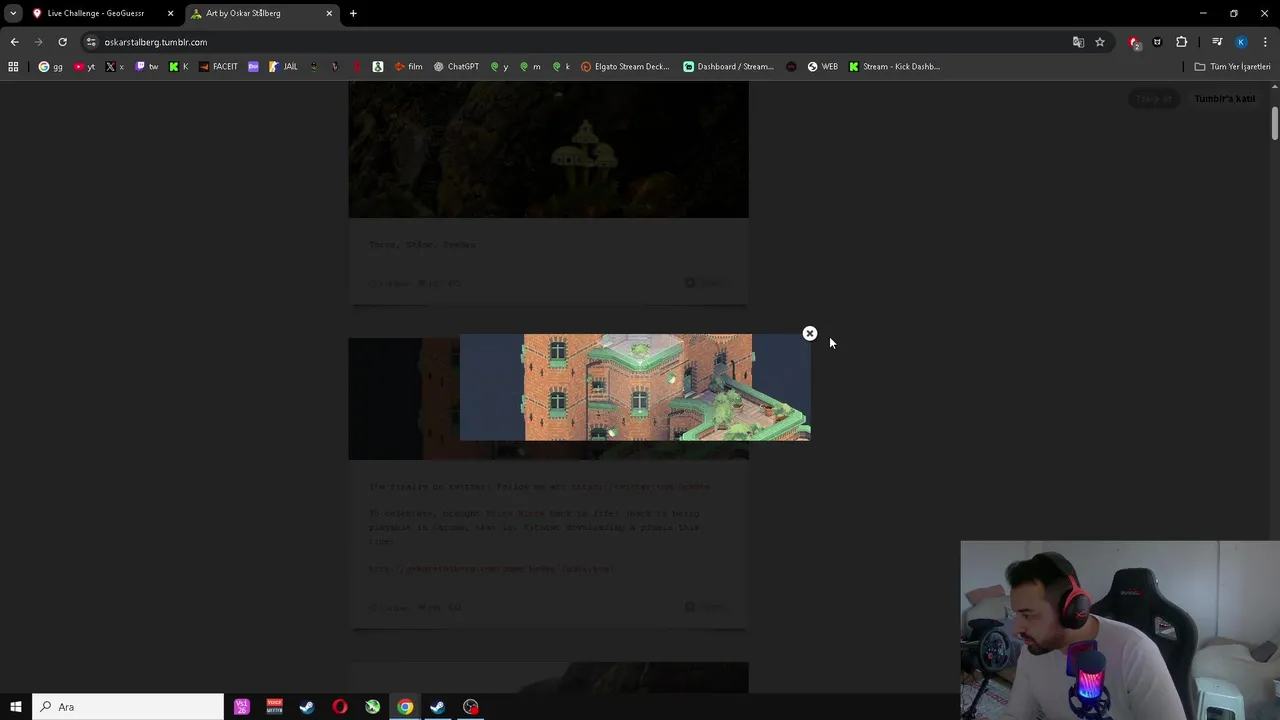Open the tab search dropdown

tap(13, 13)
